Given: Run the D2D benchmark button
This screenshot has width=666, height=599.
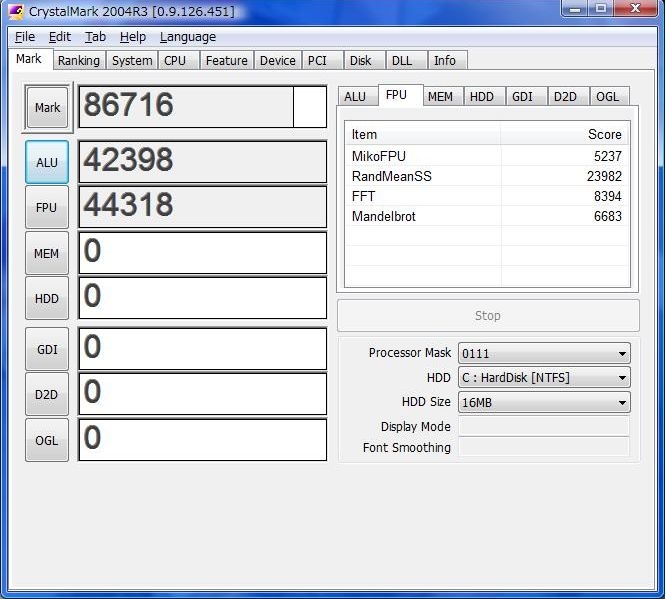Looking at the screenshot, I should click(47, 395).
